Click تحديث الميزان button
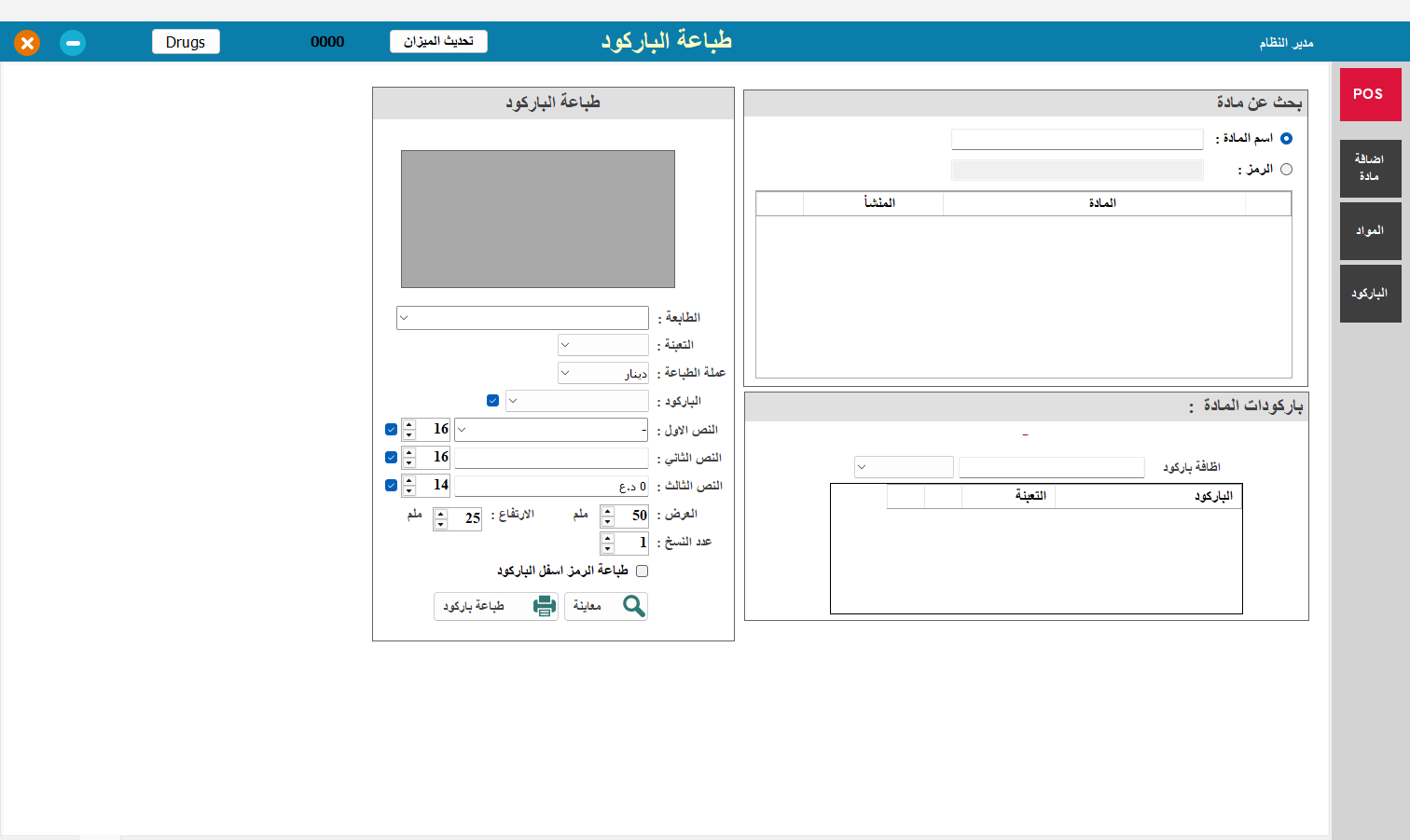The height and width of the screenshot is (840, 1410). click(438, 41)
